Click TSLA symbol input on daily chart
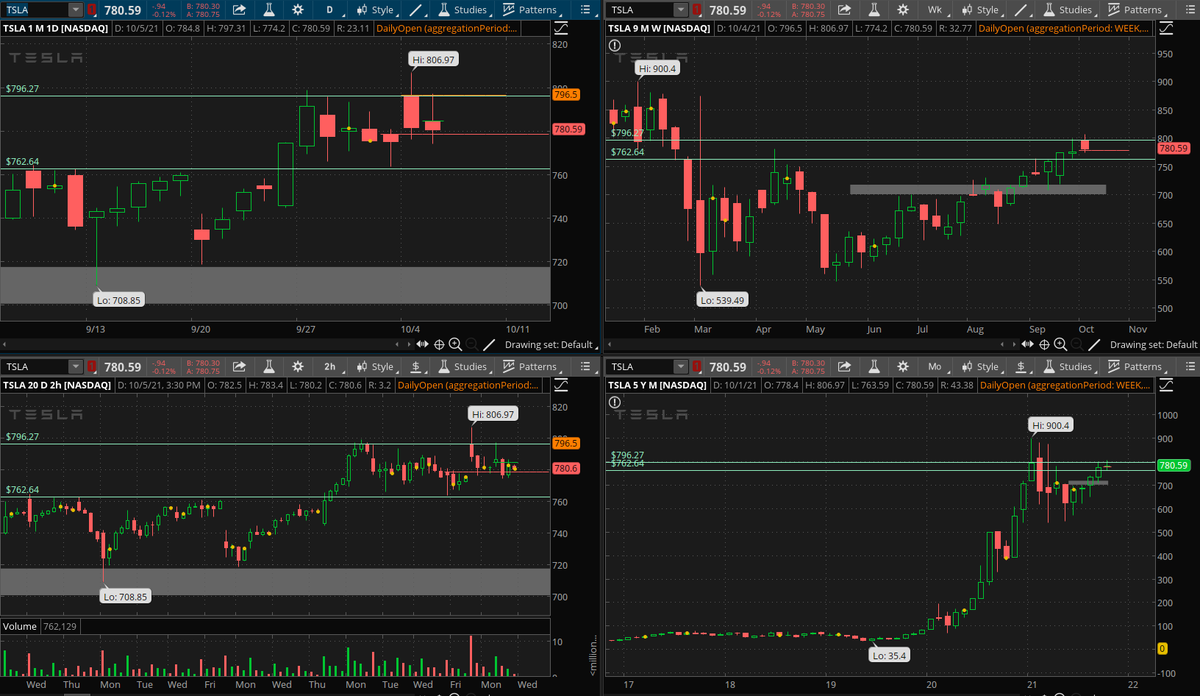The image size is (1200, 696). pos(36,9)
